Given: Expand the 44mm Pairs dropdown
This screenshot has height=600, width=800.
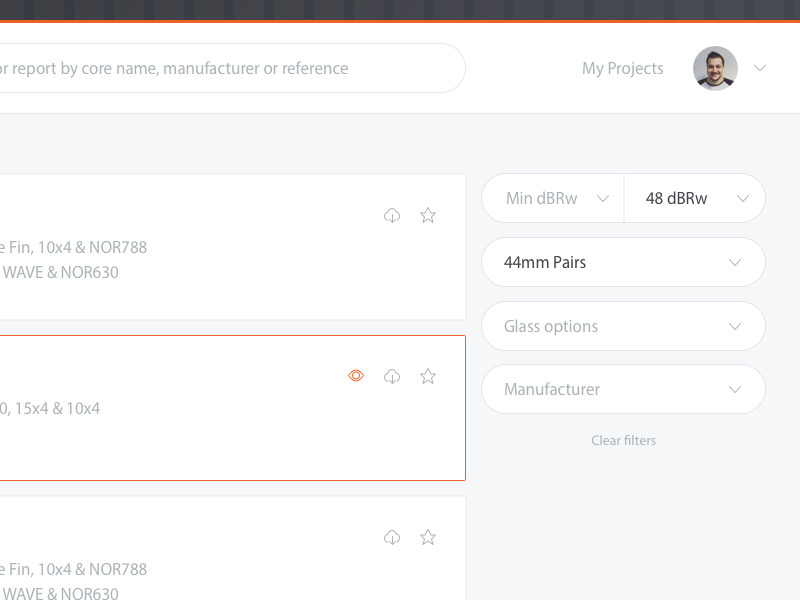Looking at the screenshot, I should [x=623, y=262].
